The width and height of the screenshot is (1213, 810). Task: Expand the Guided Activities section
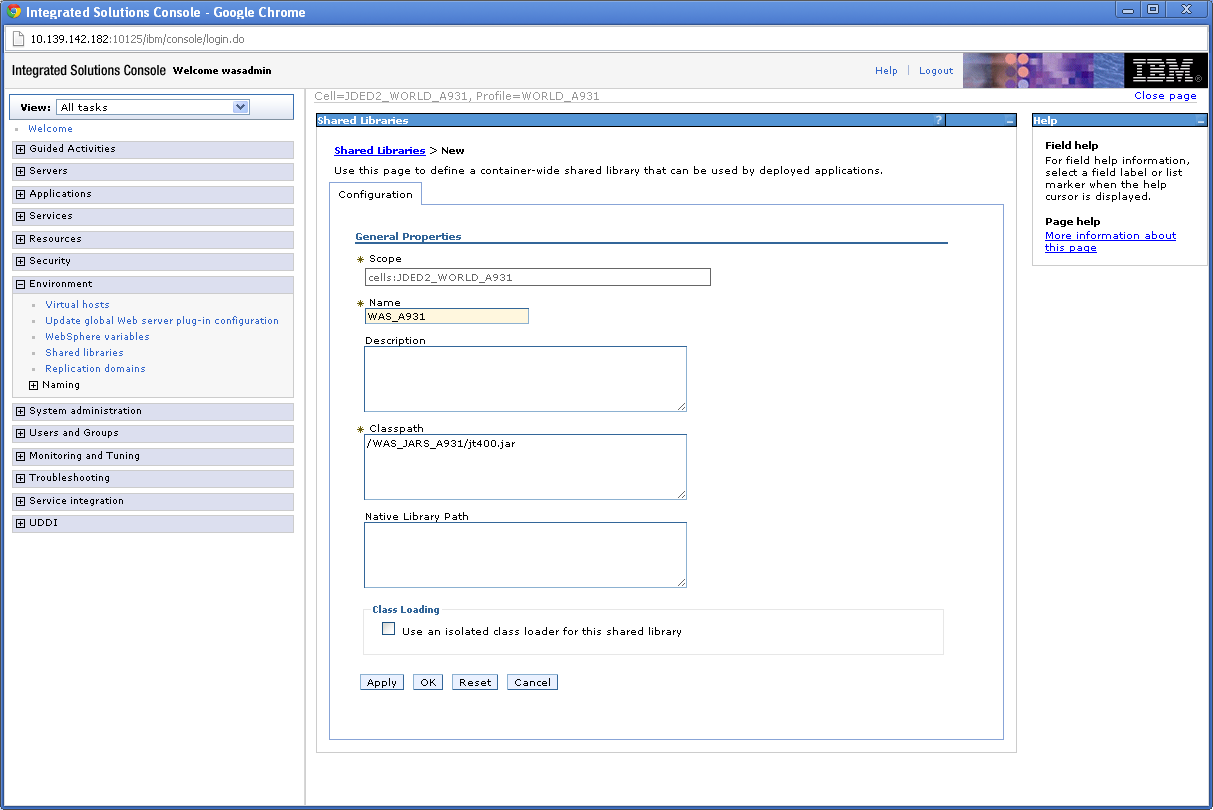21,149
